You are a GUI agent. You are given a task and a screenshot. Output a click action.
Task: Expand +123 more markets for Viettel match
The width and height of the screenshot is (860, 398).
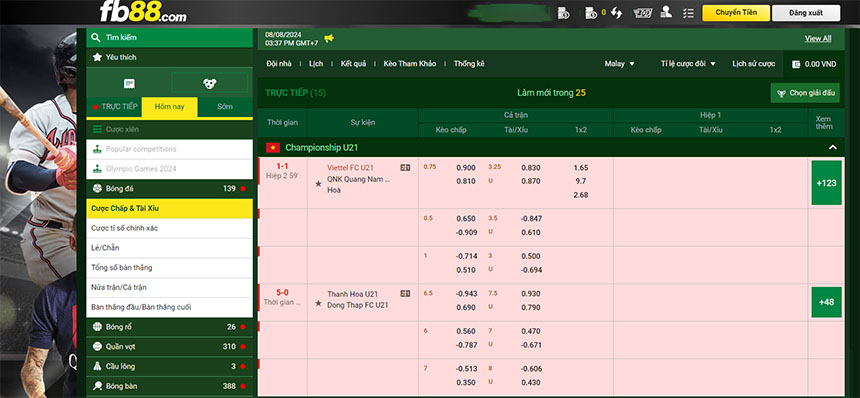827,183
